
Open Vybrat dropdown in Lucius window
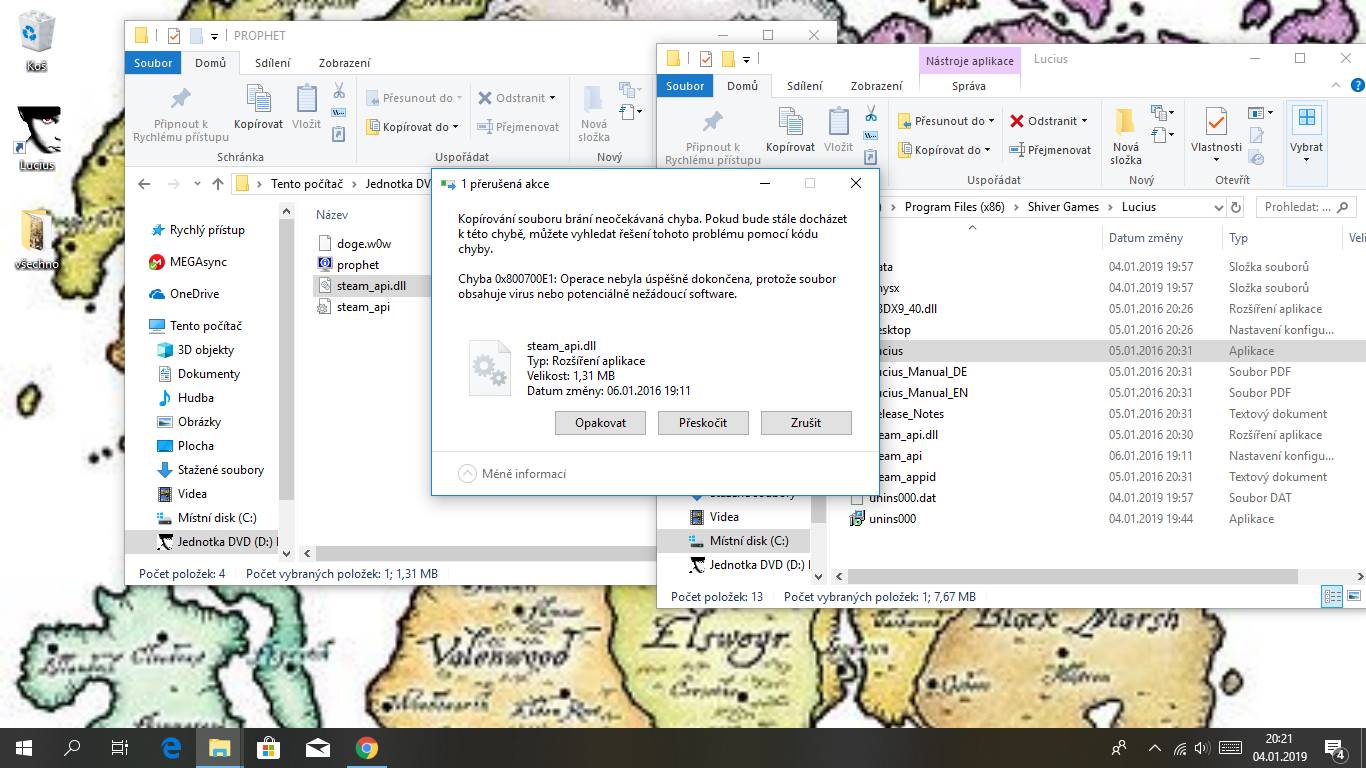tap(1306, 137)
